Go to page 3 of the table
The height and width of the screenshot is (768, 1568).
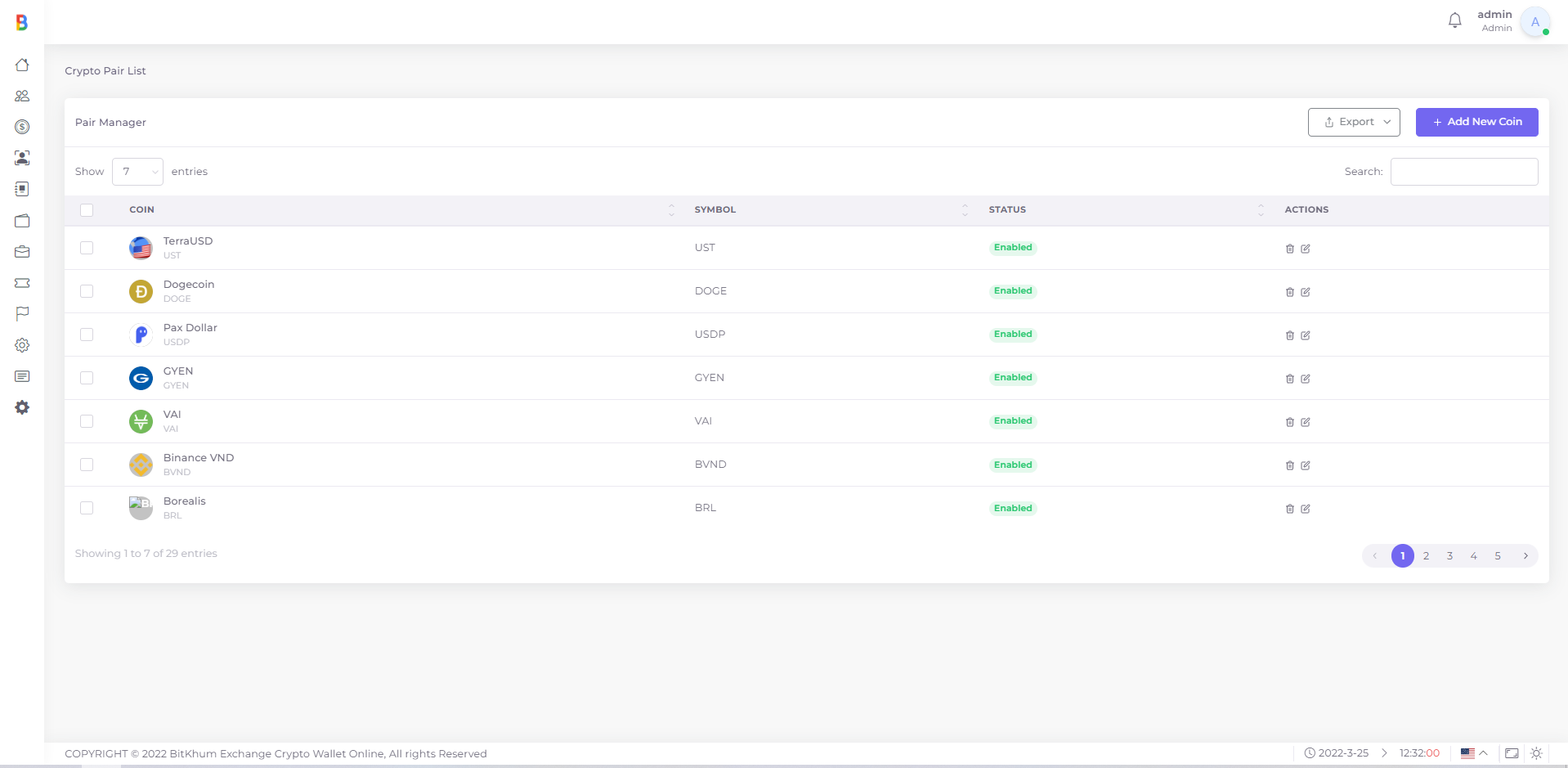(1449, 556)
